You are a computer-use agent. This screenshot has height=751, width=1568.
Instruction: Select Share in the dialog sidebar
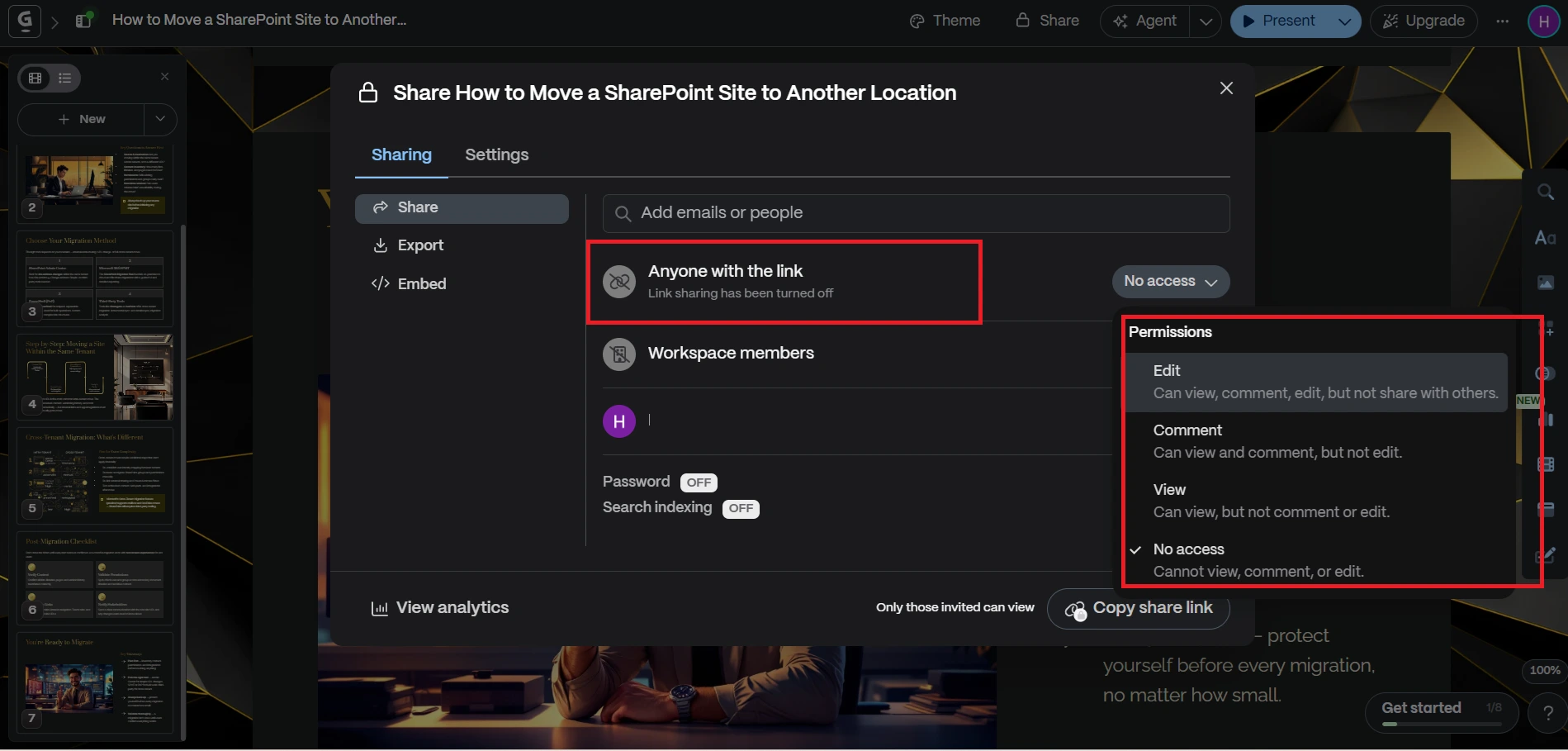tap(462, 208)
